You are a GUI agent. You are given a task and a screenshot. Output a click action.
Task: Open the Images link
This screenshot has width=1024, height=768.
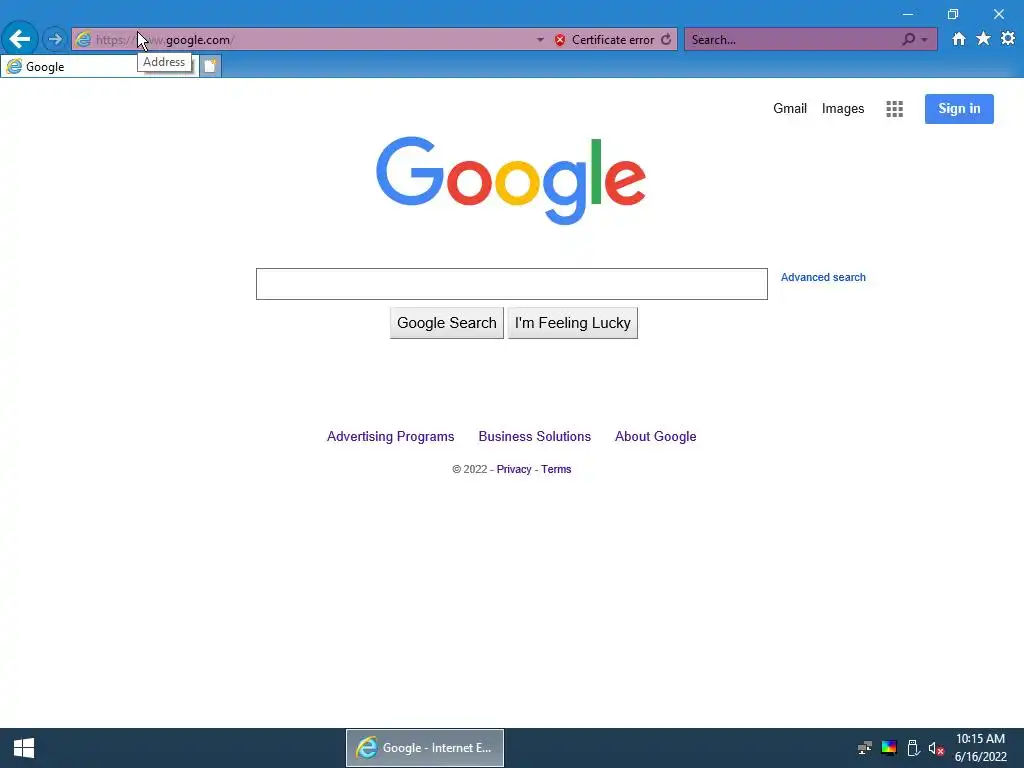[842, 108]
